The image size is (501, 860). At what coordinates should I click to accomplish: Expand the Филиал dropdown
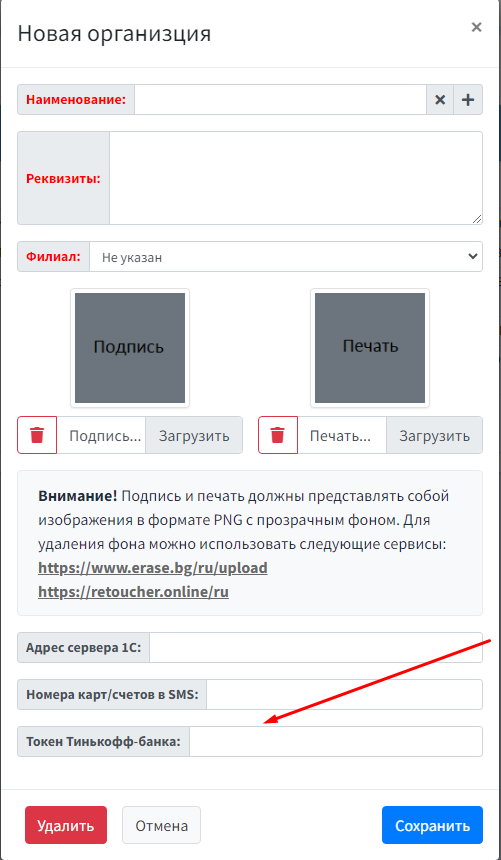coord(286,257)
